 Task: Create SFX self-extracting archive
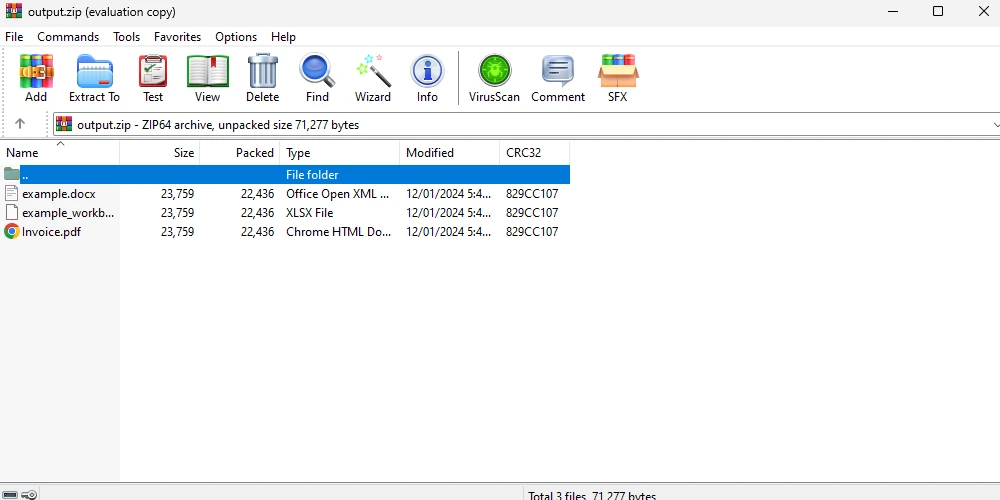[618, 78]
